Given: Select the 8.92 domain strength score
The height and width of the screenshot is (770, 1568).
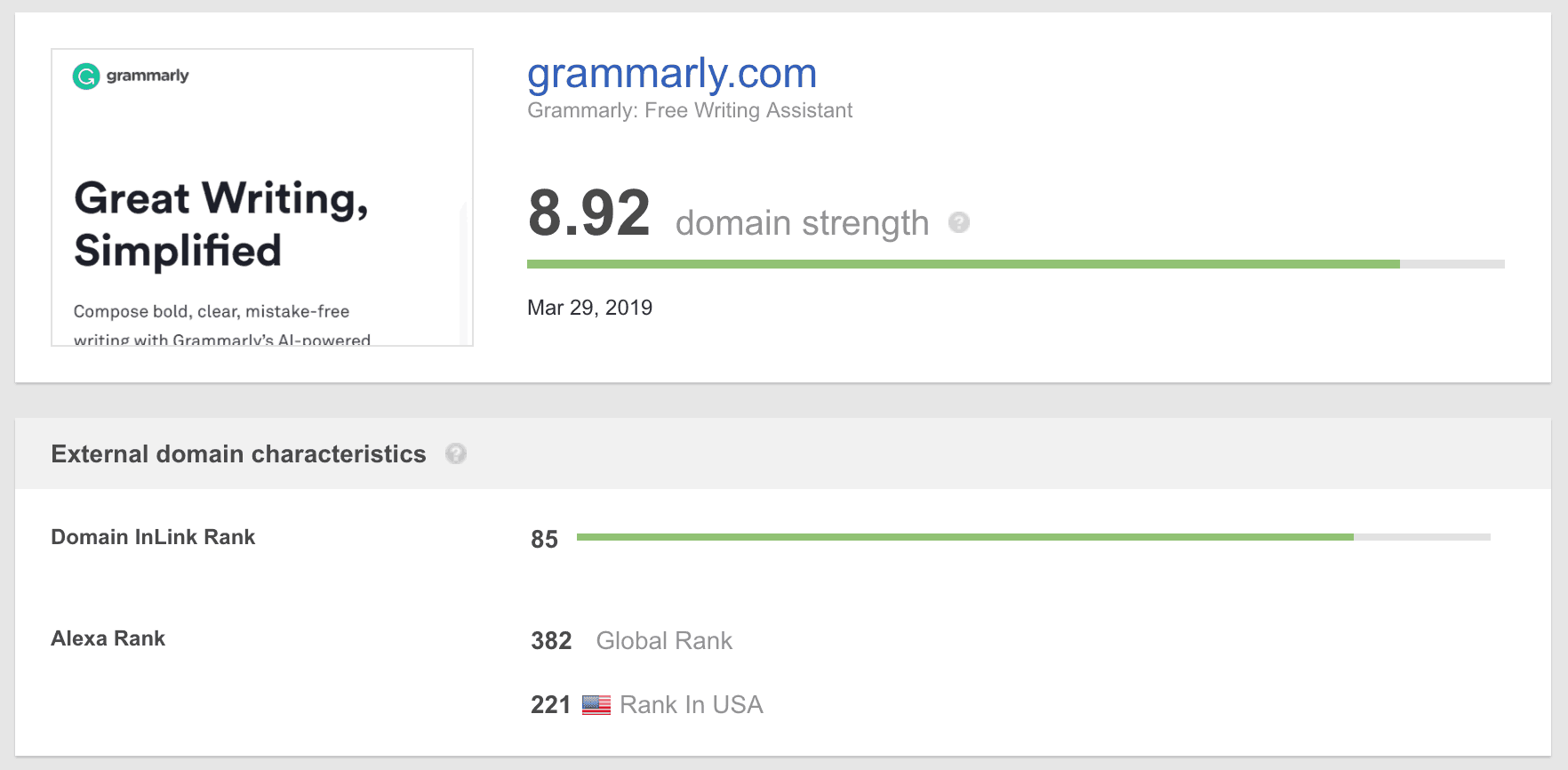Looking at the screenshot, I should 589,213.
